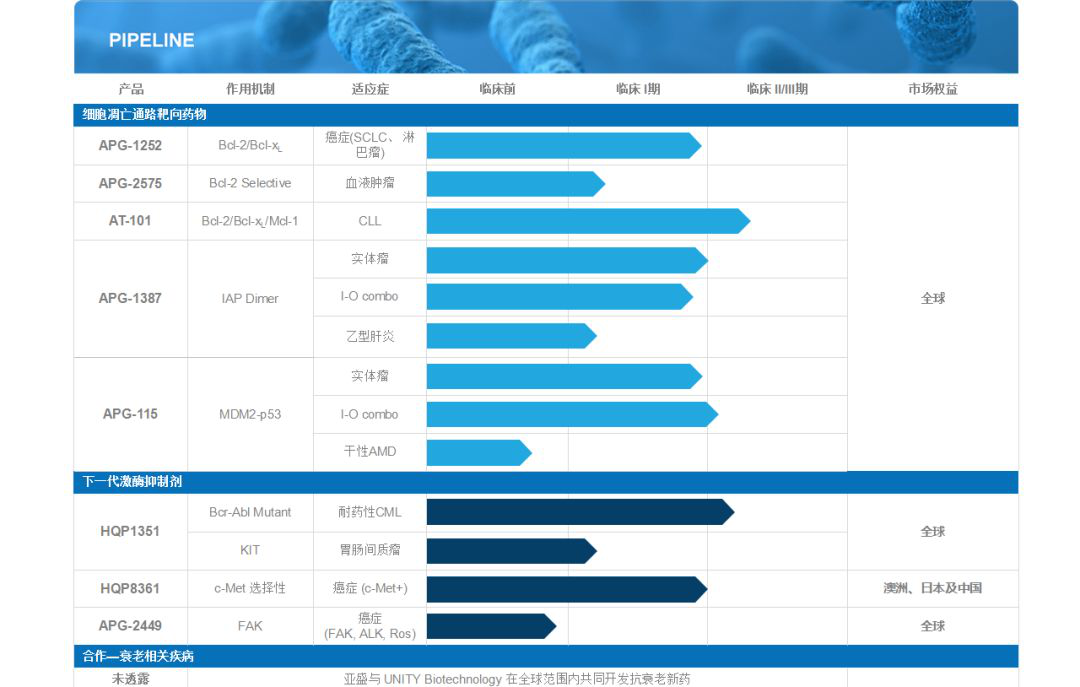The height and width of the screenshot is (687, 1080).
Task: Click the IAP Dimer mechanism cell
Action: 250,298
